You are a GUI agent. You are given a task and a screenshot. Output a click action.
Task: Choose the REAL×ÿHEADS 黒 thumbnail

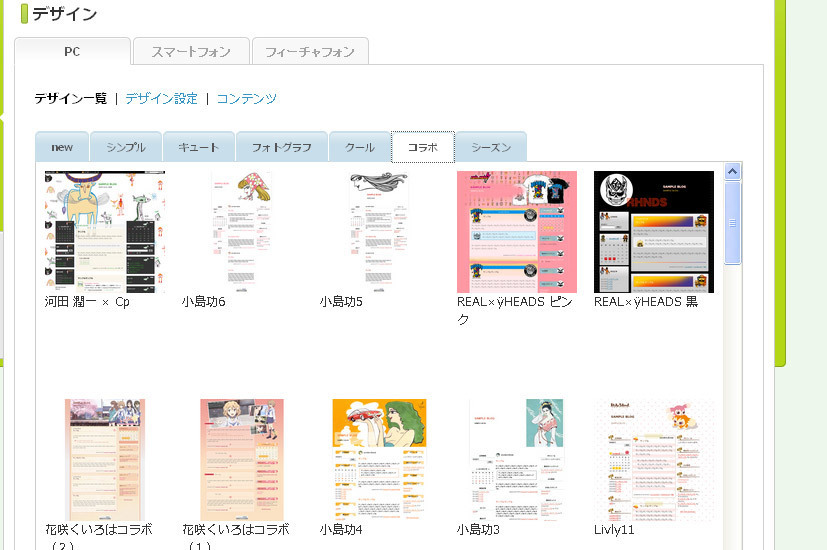pos(654,231)
